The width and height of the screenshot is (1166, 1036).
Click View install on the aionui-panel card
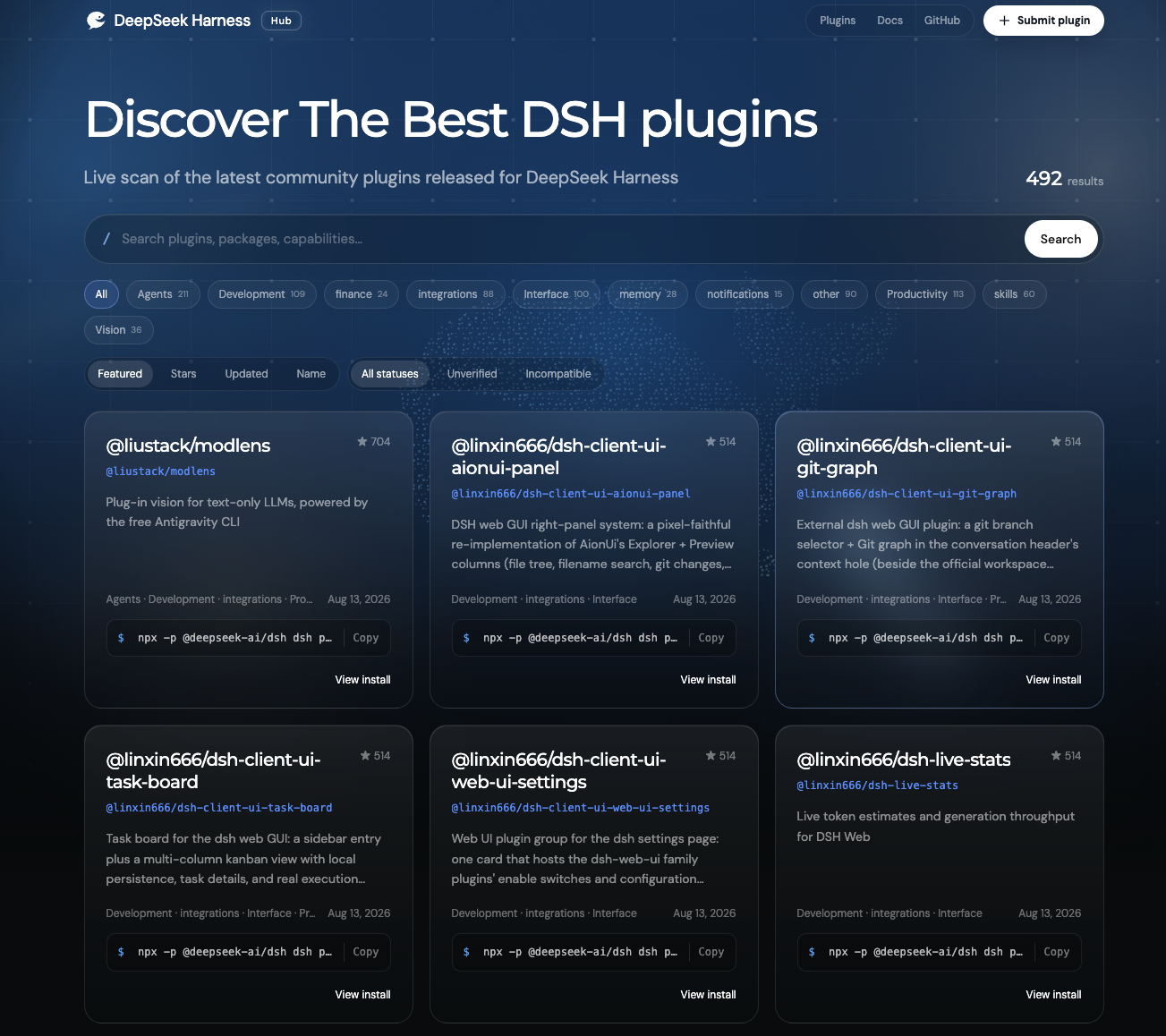[708, 680]
